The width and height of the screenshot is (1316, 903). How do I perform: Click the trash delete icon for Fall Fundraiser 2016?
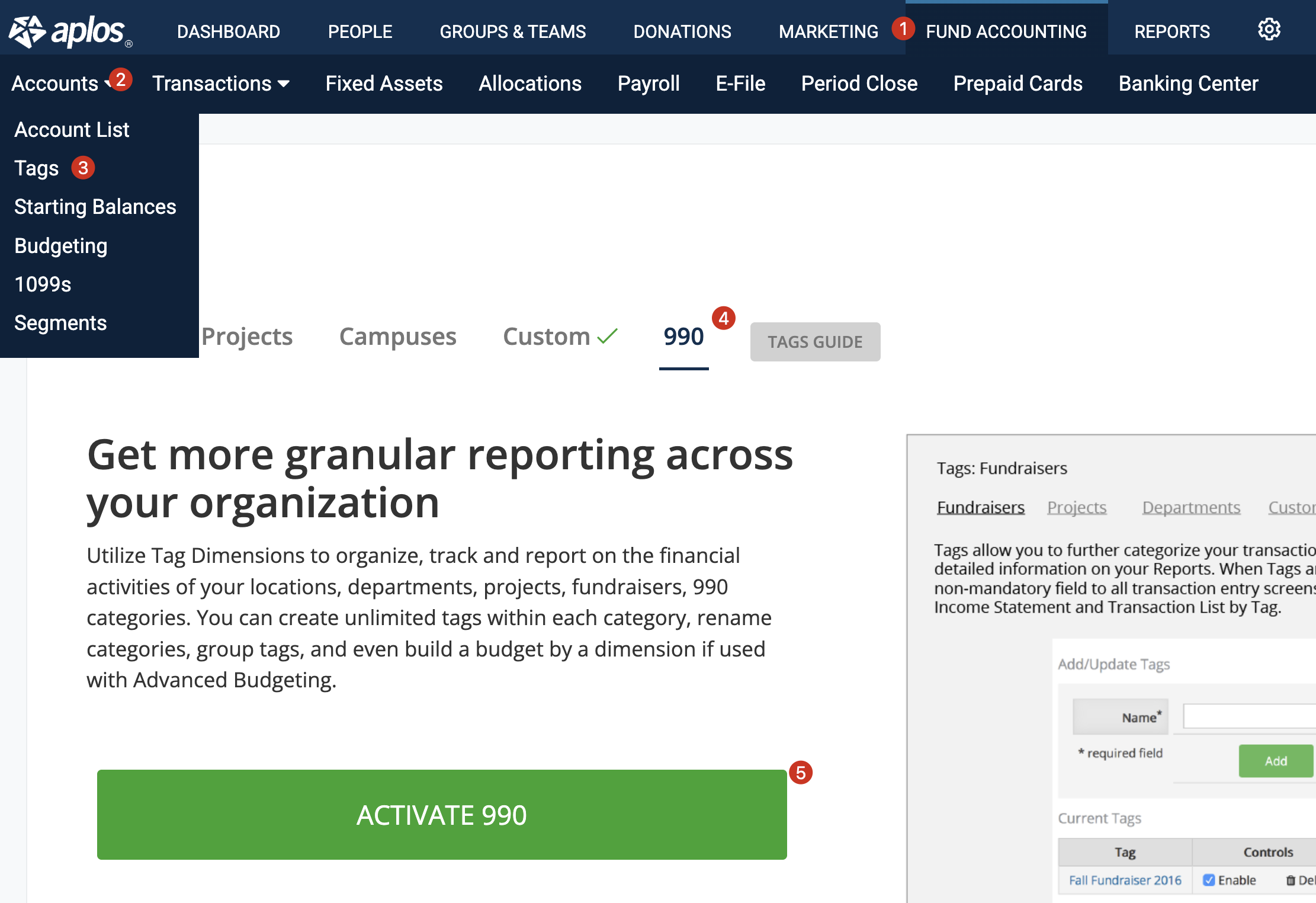pos(1291,880)
